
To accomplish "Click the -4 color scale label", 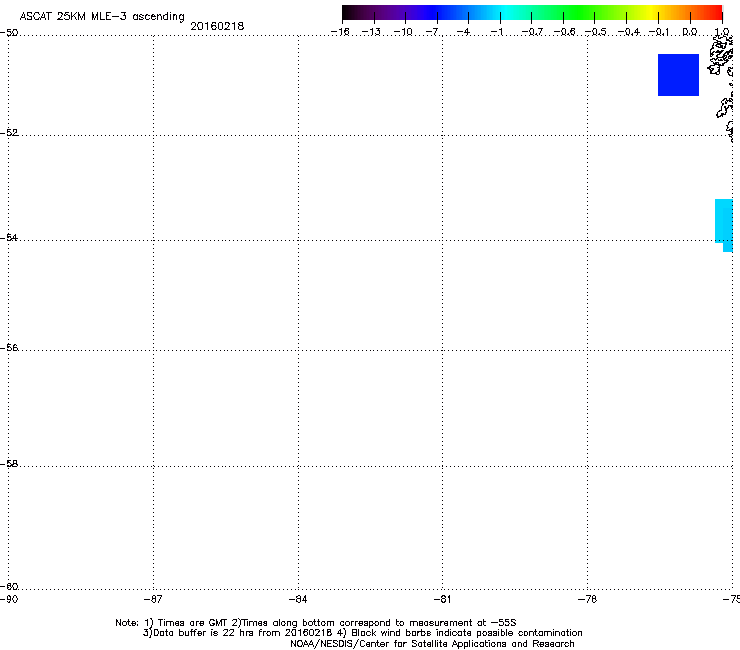I will (464, 32).
